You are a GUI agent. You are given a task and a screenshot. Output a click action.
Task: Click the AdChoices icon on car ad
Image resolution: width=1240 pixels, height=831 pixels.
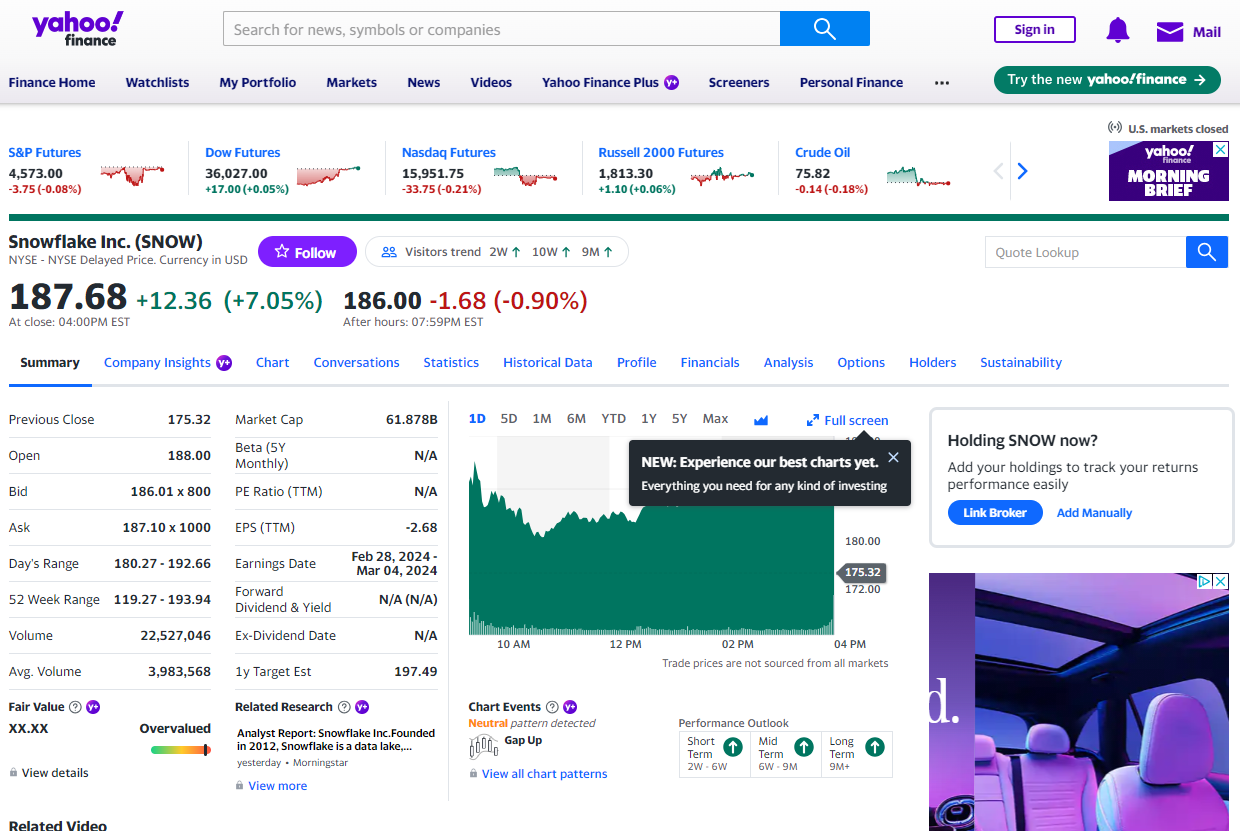coord(1206,581)
